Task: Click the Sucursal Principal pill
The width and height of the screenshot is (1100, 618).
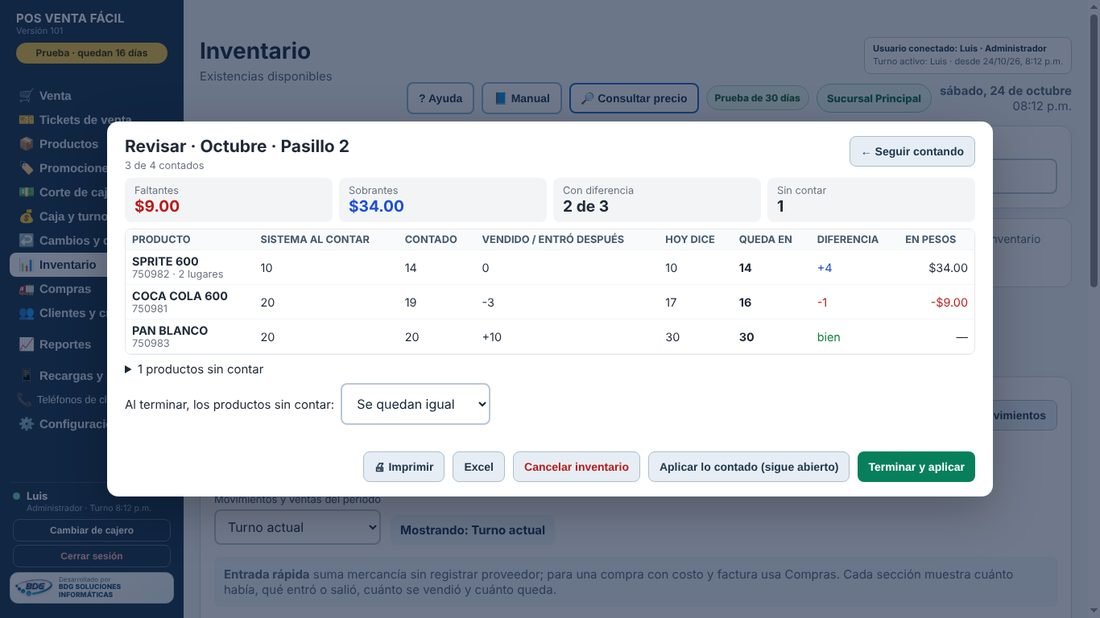Action: point(874,98)
